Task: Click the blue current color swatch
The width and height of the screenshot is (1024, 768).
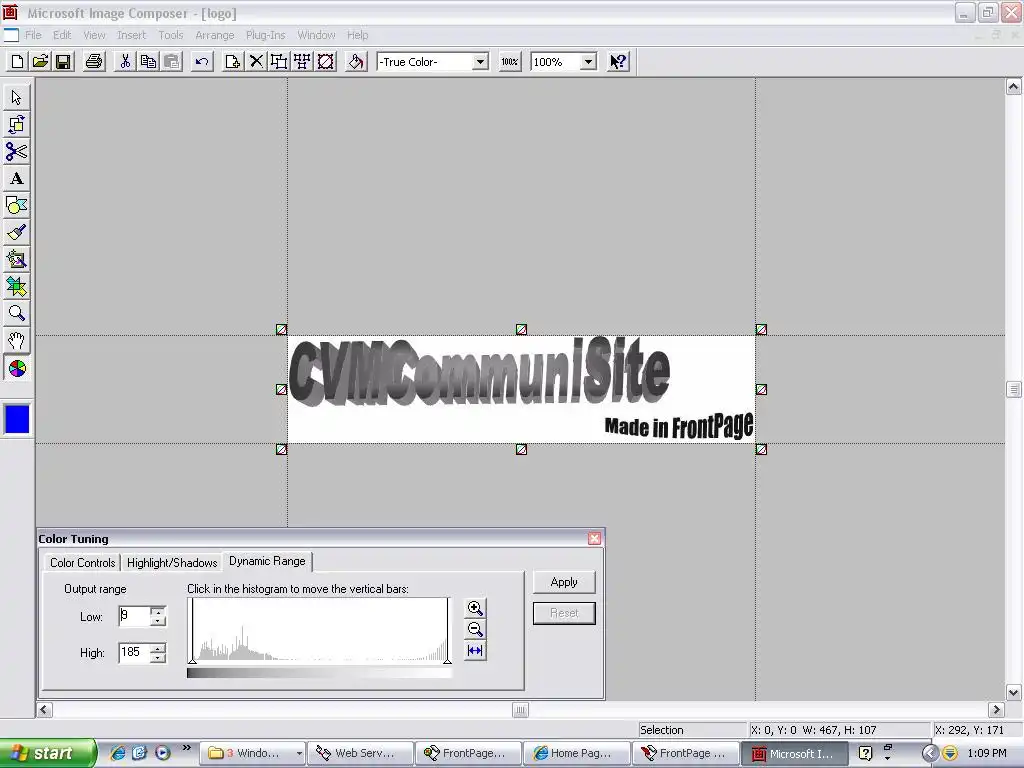Action: (x=17, y=419)
